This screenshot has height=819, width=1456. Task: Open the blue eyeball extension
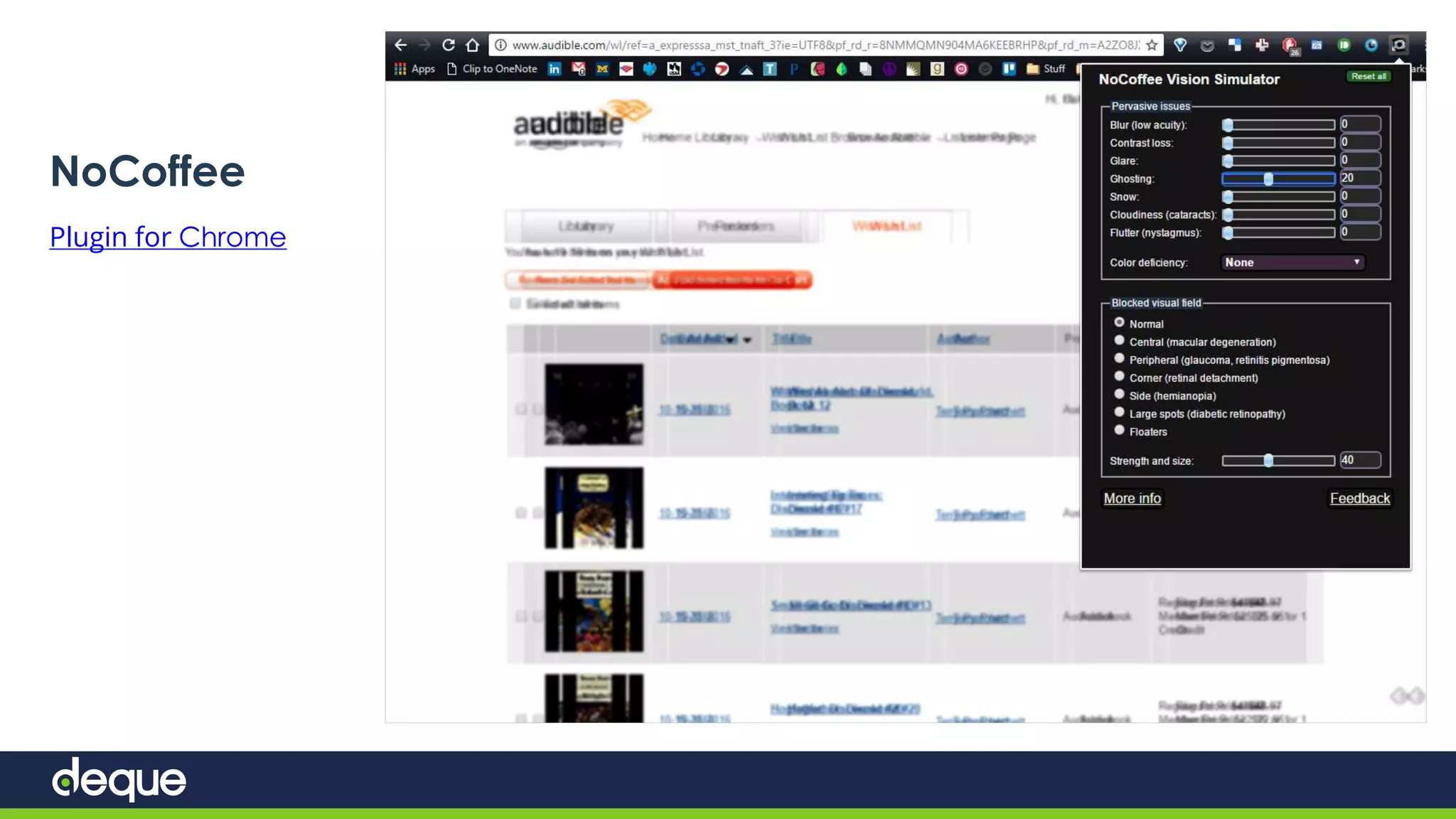coord(1371,45)
